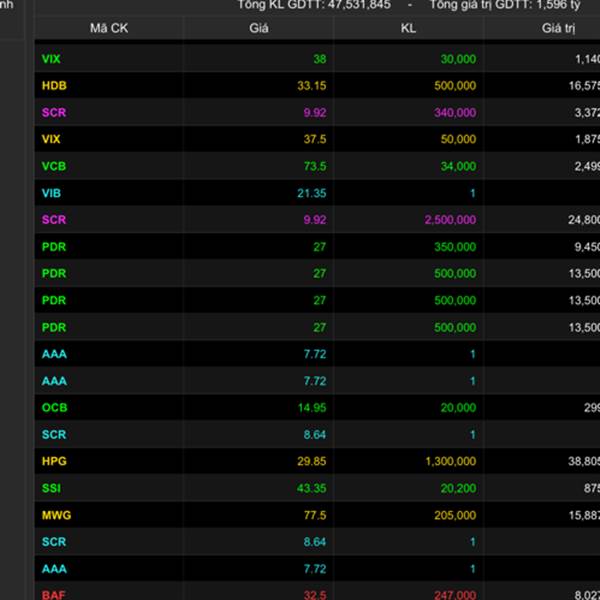Click the price 38 cell
Screen dimensions: 600x600
click(320, 59)
